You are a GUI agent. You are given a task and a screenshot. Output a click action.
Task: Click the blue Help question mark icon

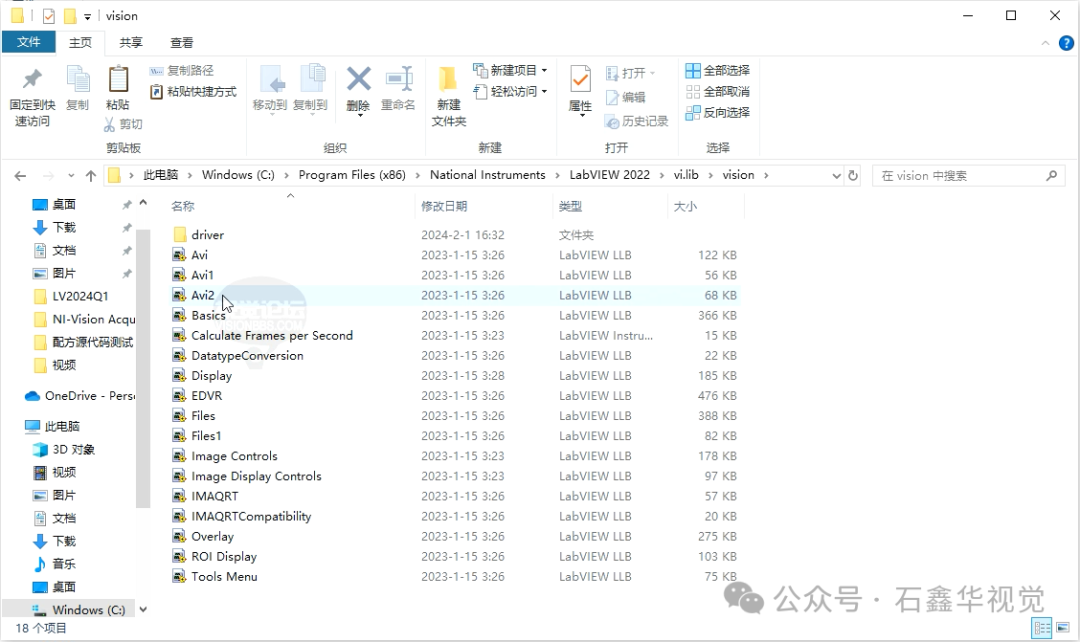[1066, 43]
